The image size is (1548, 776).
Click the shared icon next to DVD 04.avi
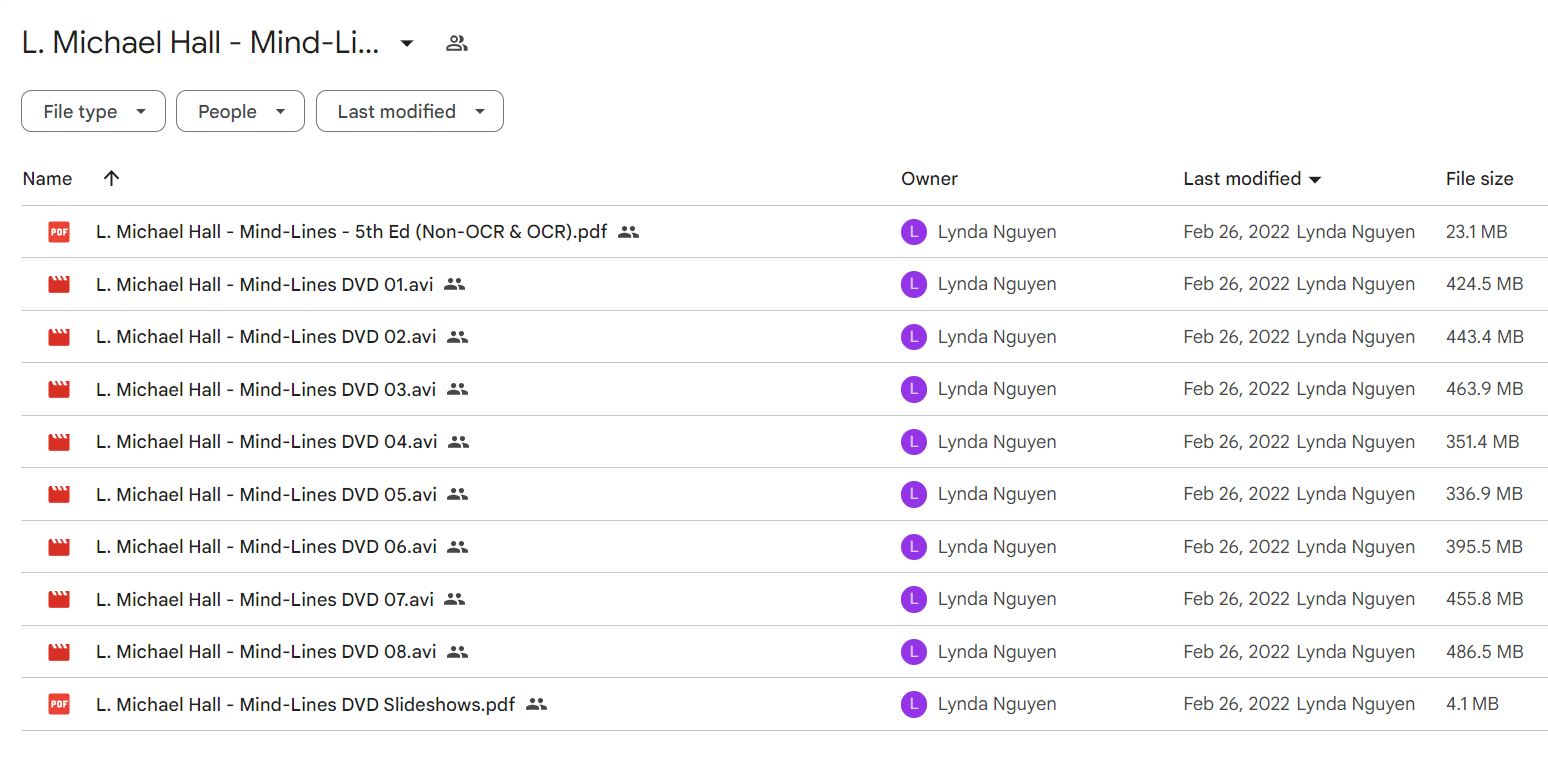pyautogui.click(x=458, y=442)
